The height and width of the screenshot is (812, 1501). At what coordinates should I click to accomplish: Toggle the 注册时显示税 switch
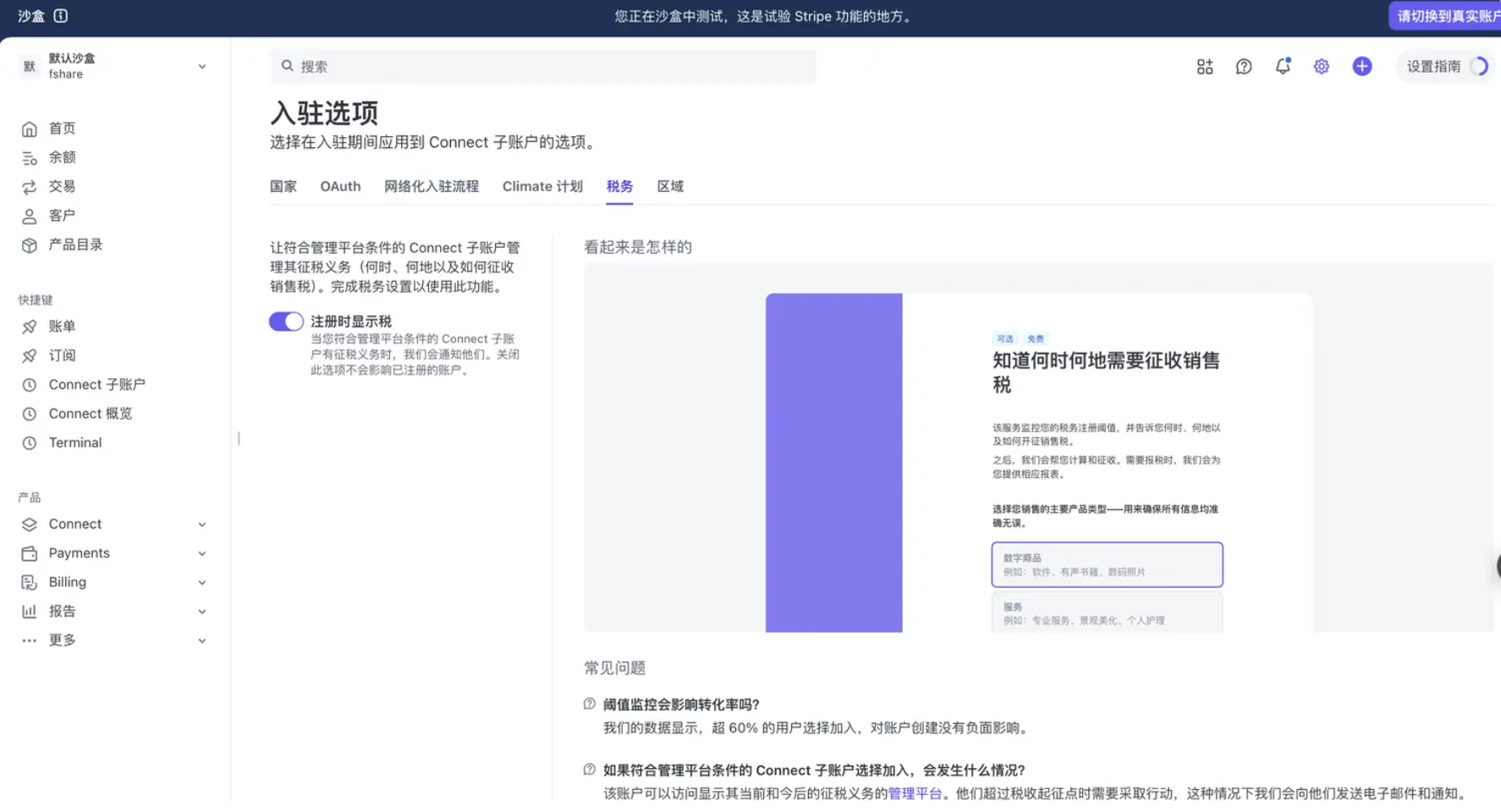point(286,321)
